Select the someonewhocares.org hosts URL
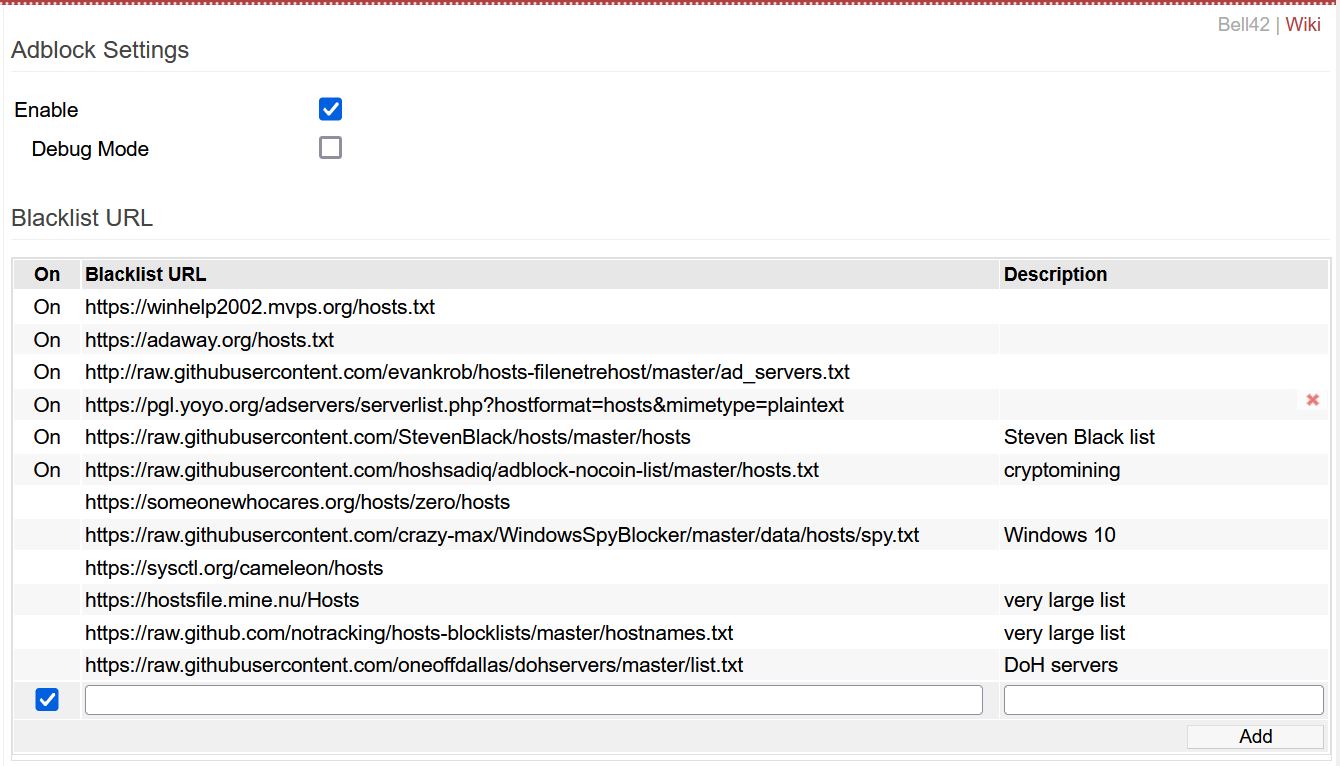The height and width of the screenshot is (766, 1340). 297,502
